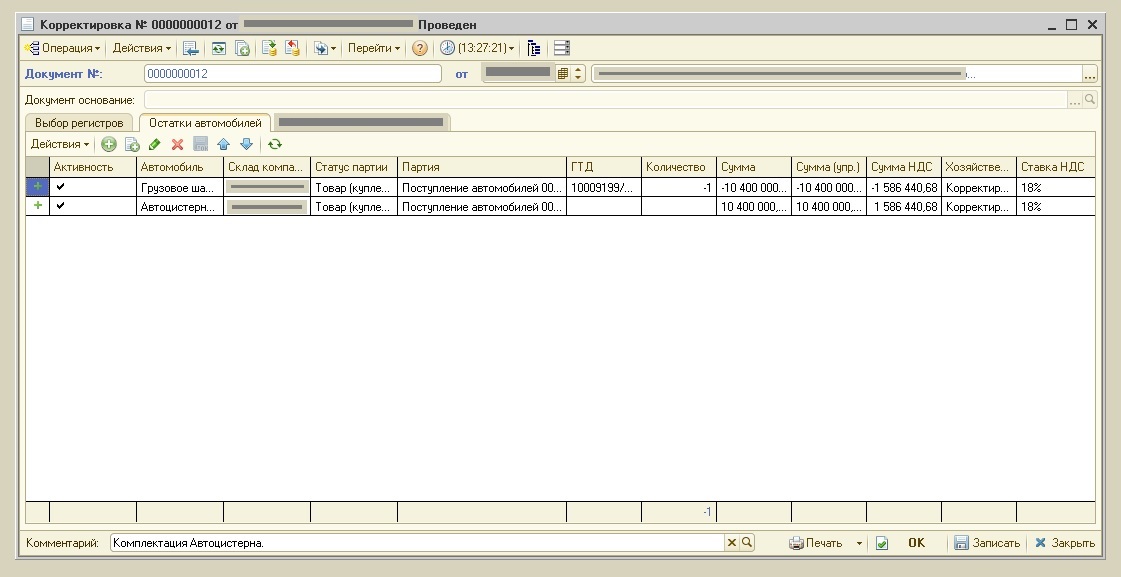The height and width of the screenshot is (577, 1121).
Task: Click the Ставка НДС column header
Action: pos(1055,167)
